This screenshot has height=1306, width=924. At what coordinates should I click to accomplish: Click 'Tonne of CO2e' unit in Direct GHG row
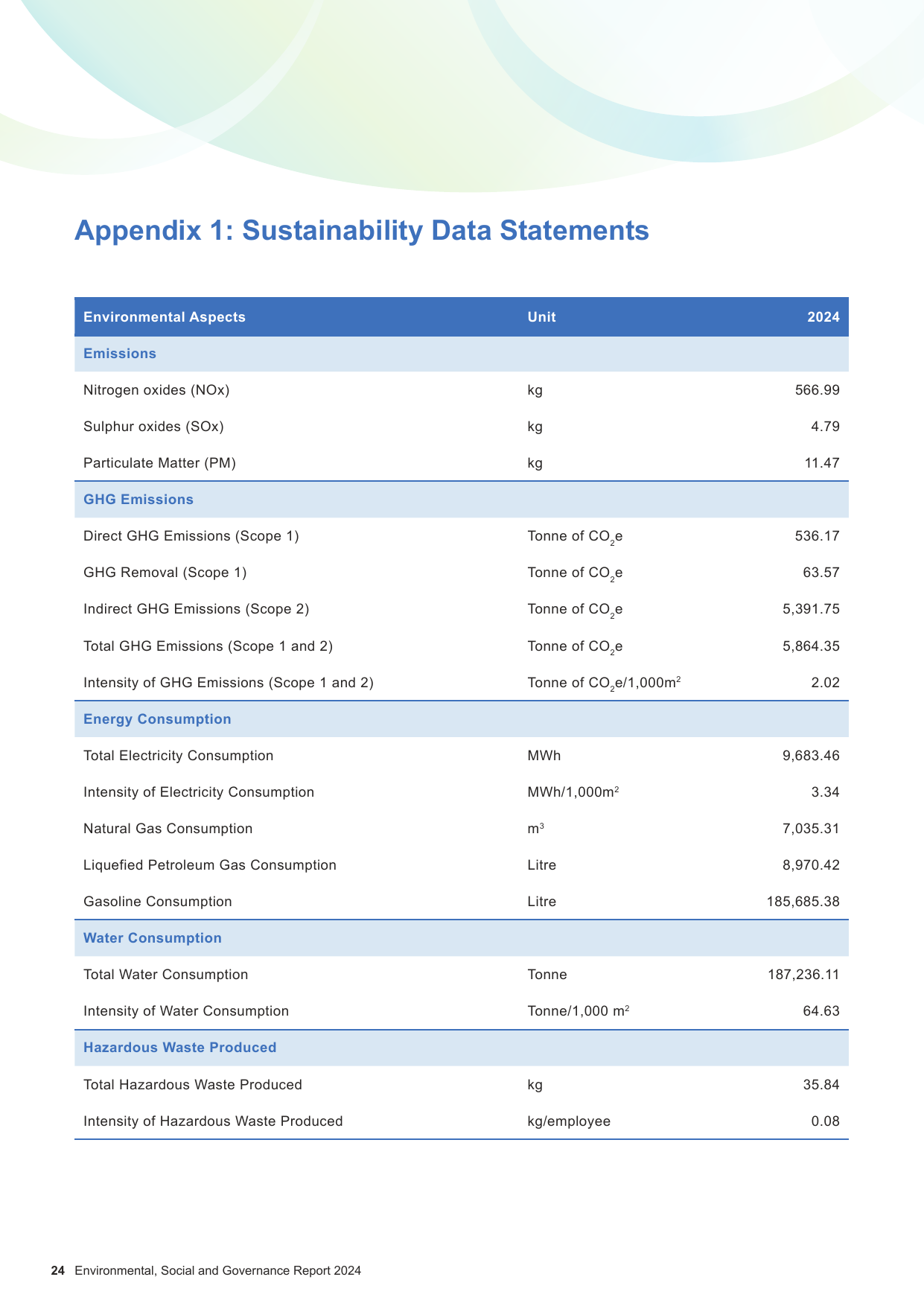pyautogui.click(x=575, y=537)
